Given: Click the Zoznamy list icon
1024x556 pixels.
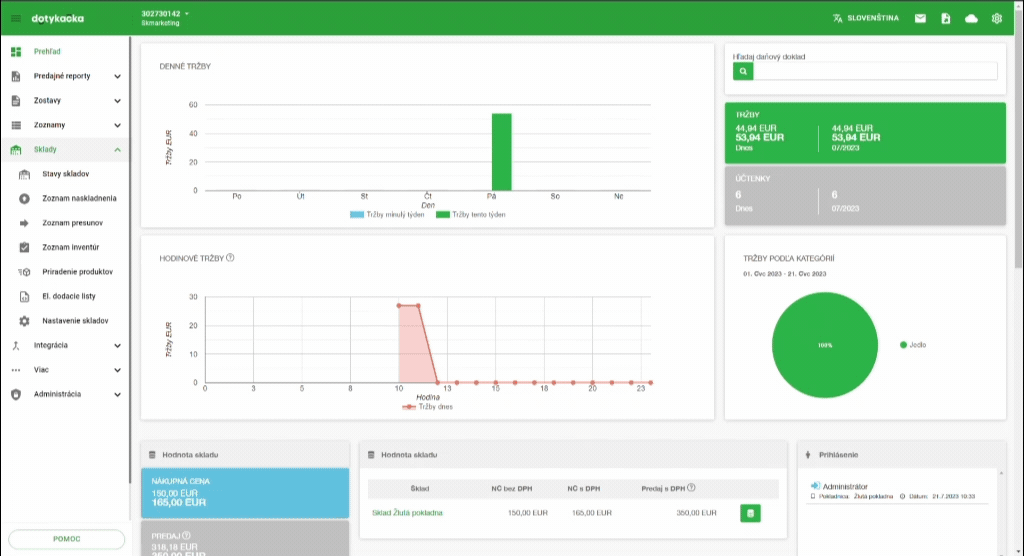Looking at the screenshot, I should click(16, 125).
